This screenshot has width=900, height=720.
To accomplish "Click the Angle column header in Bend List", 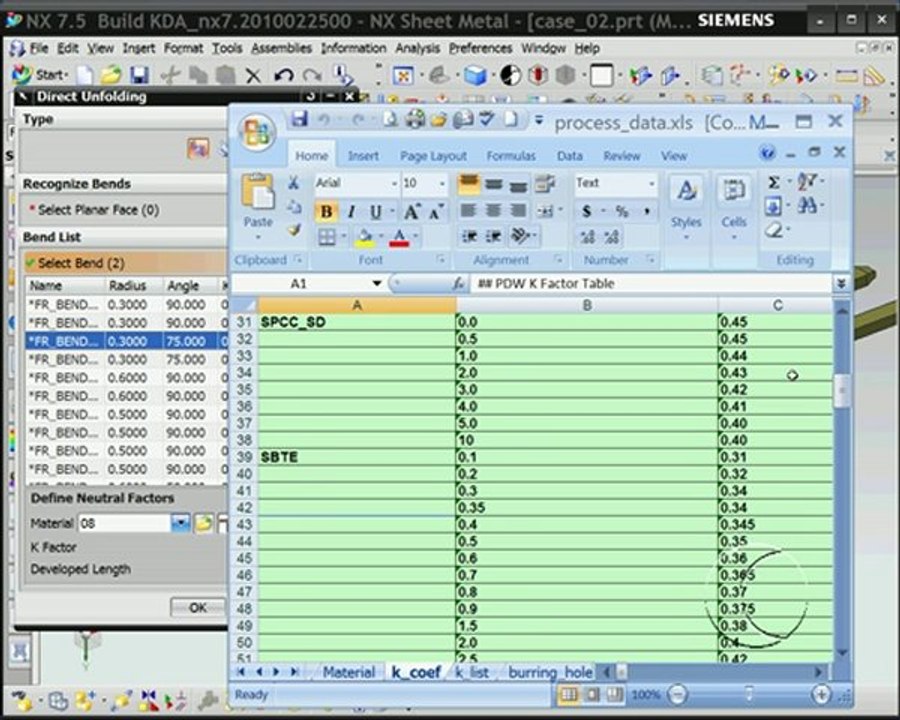I will pyautogui.click(x=191, y=285).
